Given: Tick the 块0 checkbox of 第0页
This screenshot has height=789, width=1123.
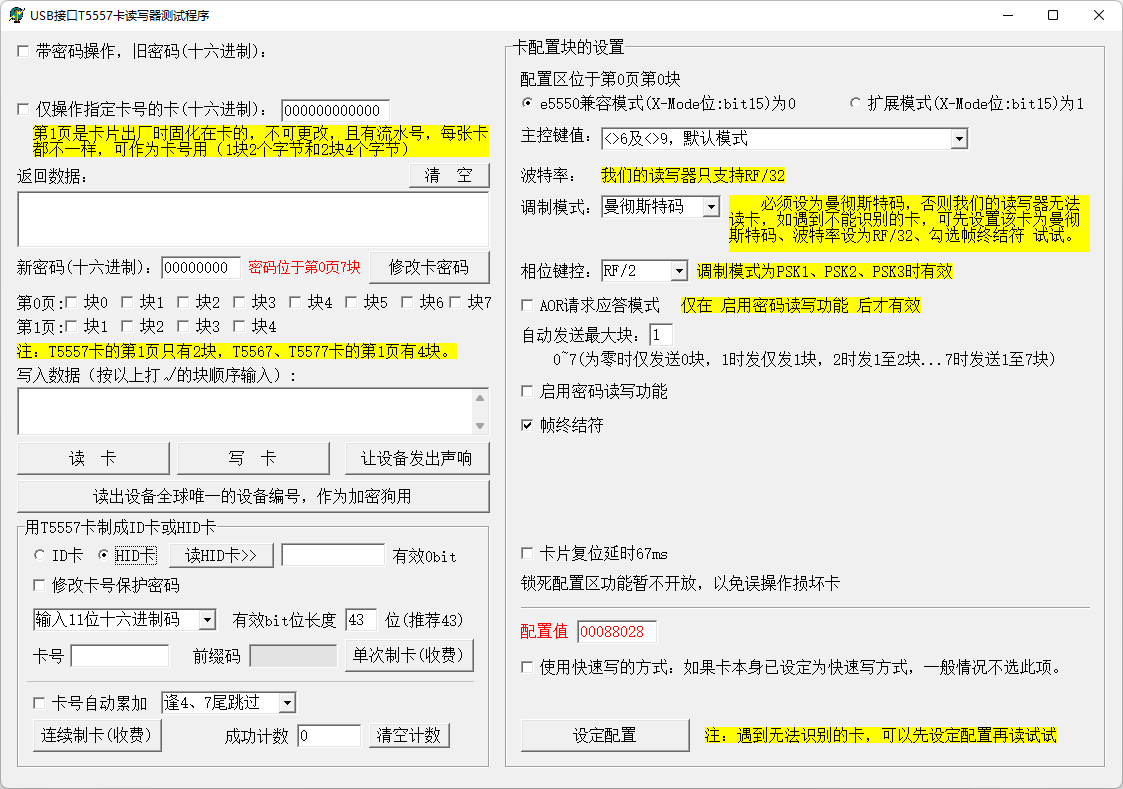Looking at the screenshot, I should point(72,302).
